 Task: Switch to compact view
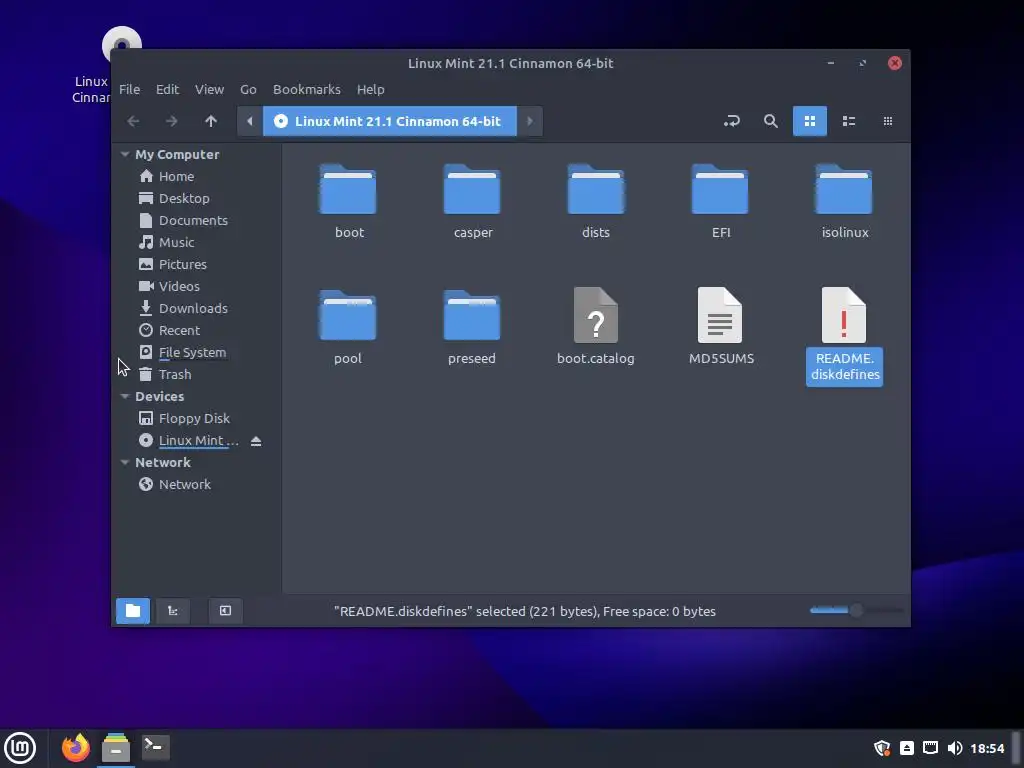tap(888, 121)
